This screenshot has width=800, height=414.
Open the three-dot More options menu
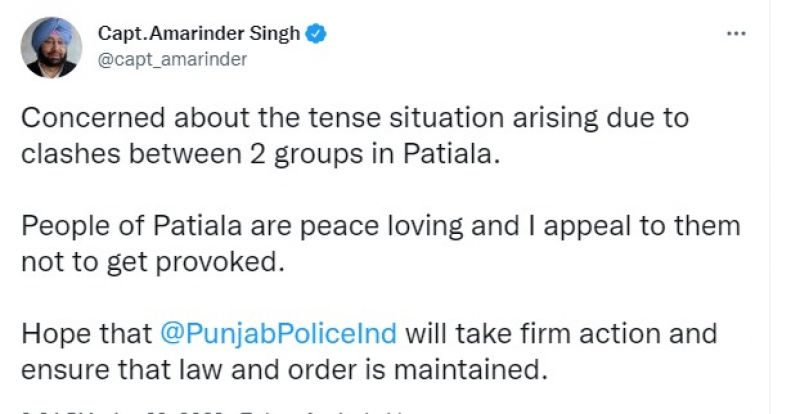736,34
